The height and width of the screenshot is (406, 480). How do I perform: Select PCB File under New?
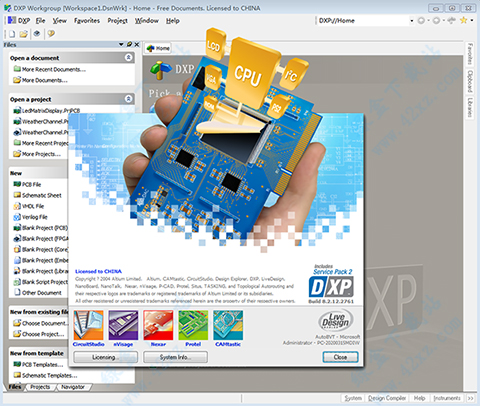coord(32,184)
